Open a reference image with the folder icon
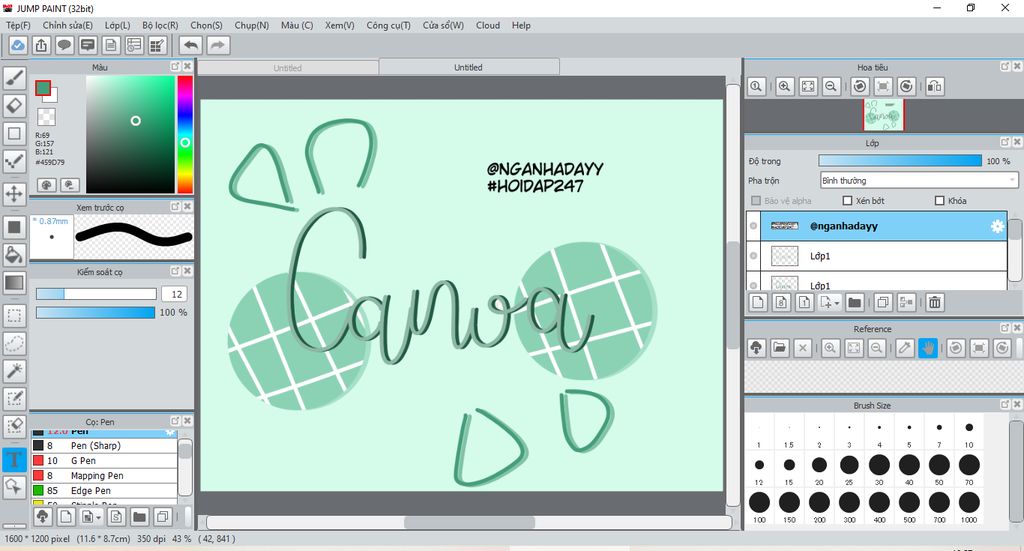Screen dimensions: 1024x551 point(779,348)
